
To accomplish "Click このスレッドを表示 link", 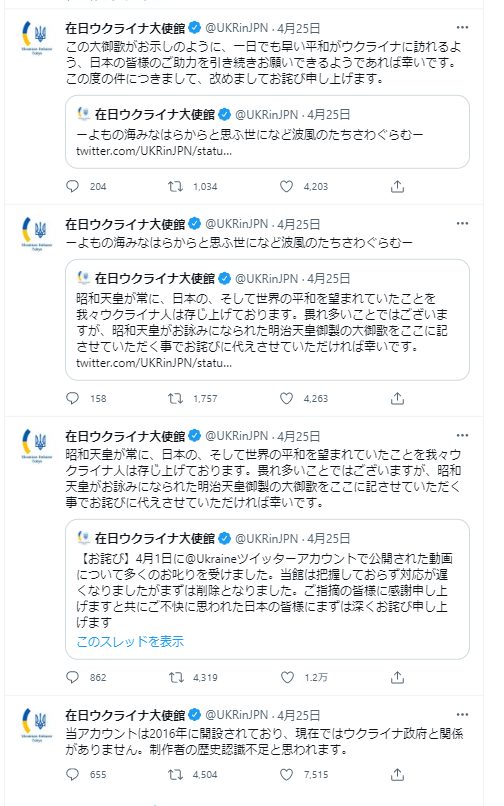I will coord(130,641).
